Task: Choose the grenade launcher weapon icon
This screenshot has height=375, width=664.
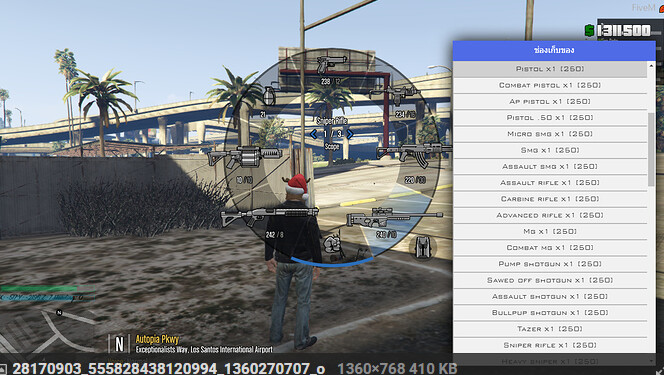Action: [245, 157]
